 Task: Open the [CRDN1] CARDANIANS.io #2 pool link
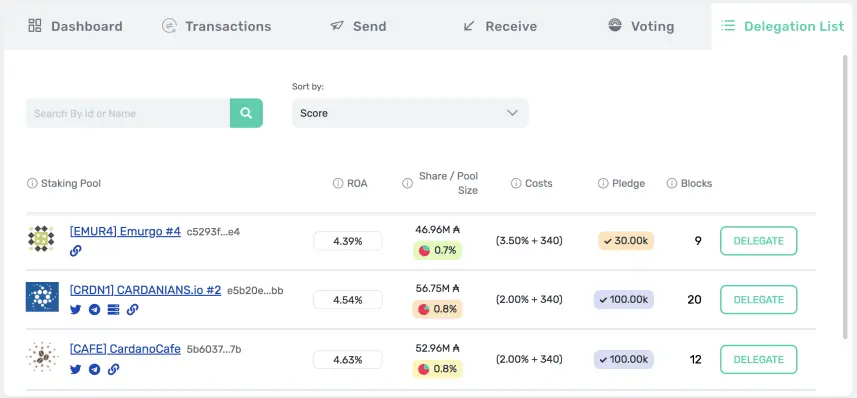145,290
